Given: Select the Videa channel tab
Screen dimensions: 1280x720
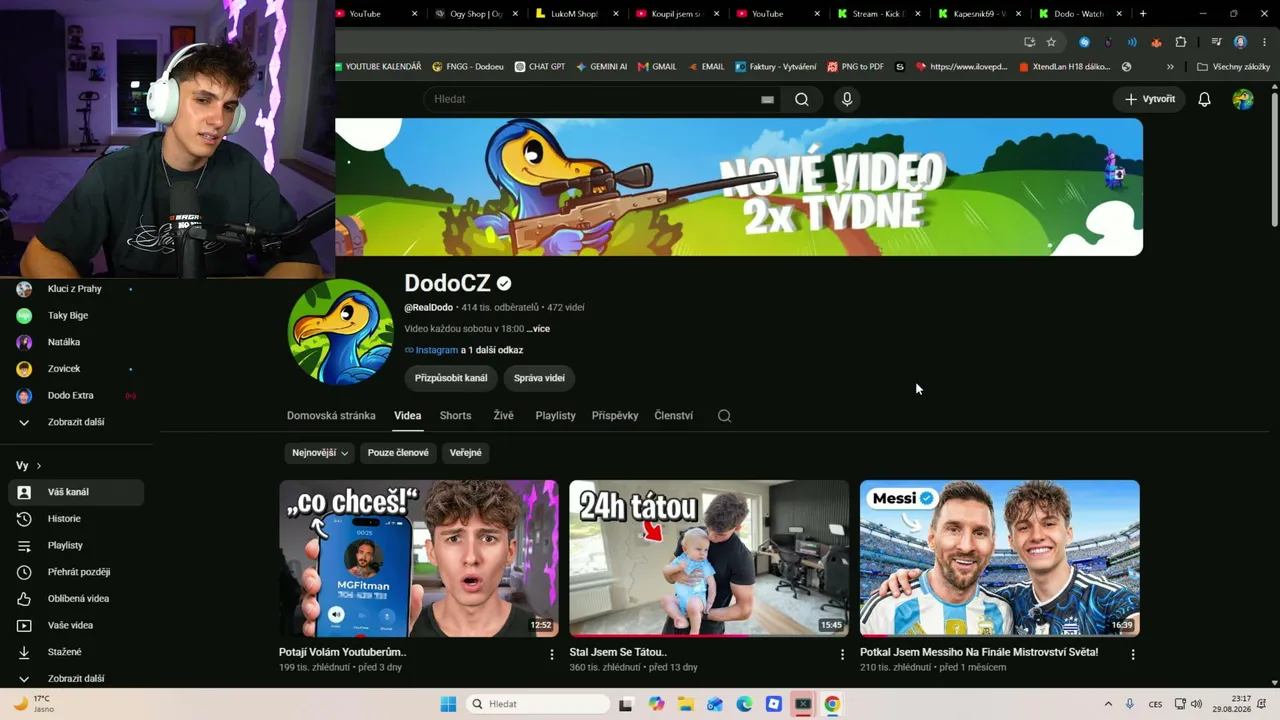Looking at the screenshot, I should click(407, 416).
